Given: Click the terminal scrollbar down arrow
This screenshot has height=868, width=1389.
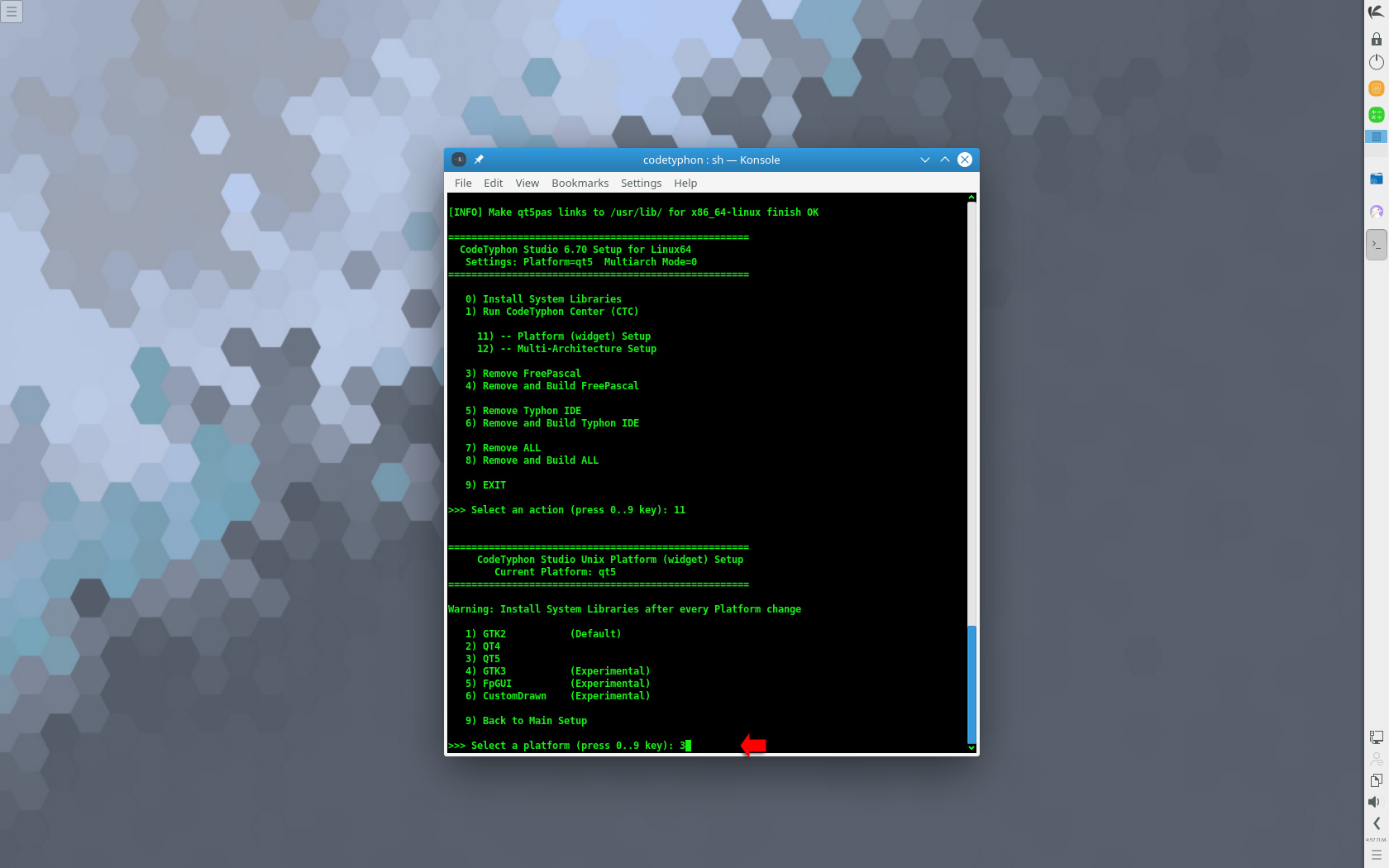Looking at the screenshot, I should (971, 747).
